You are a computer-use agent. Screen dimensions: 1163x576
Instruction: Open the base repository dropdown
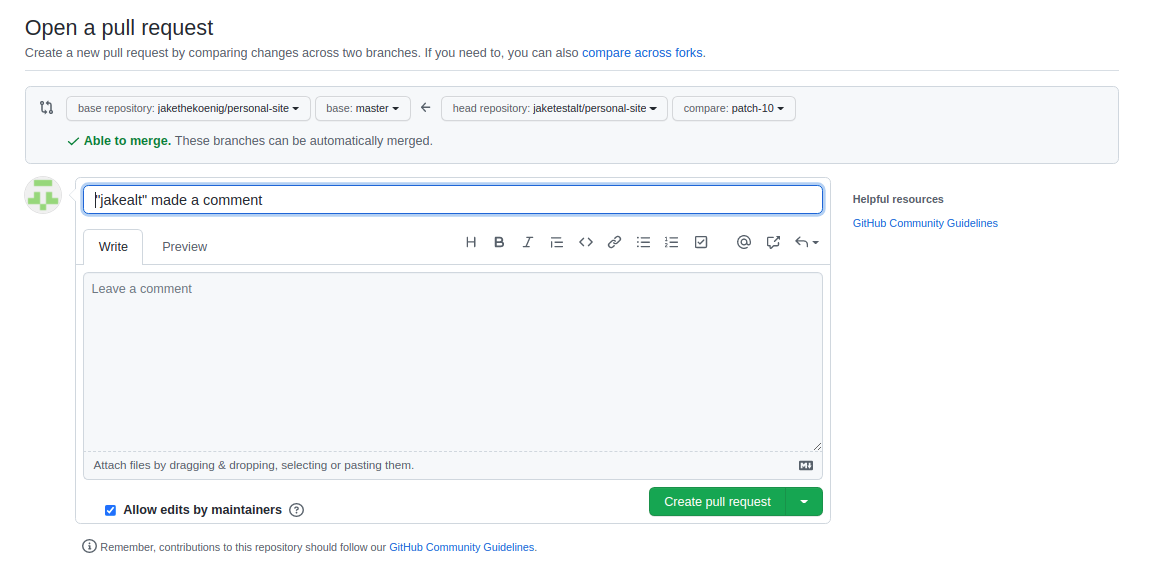[188, 108]
